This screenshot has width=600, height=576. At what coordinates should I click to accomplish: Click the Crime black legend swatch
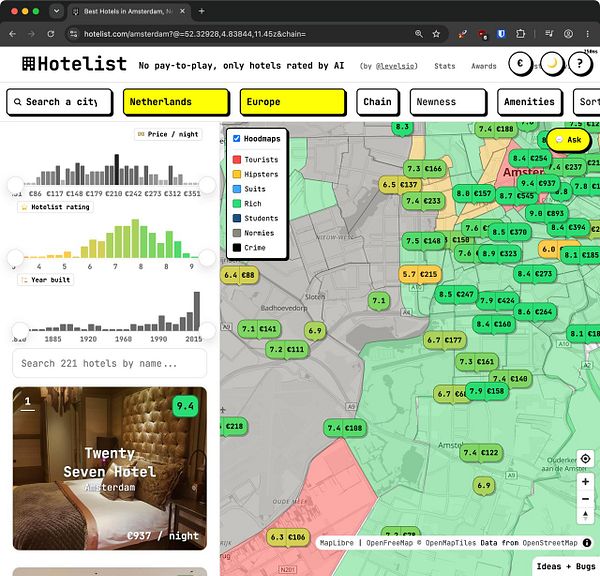pyautogui.click(x=237, y=248)
